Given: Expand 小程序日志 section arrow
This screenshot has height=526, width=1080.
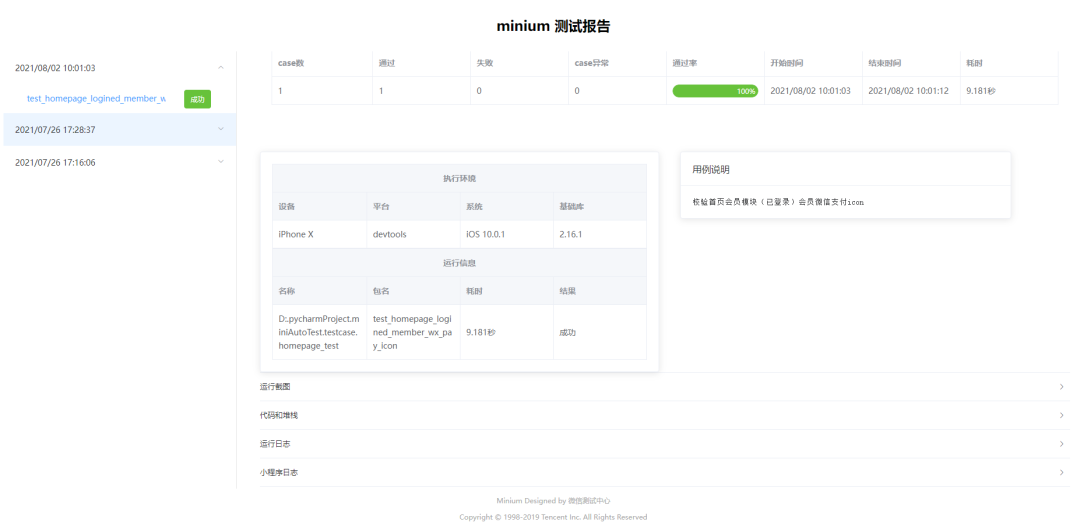Looking at the screenshot, I should pyautogui.click(x=1061, y=473).
